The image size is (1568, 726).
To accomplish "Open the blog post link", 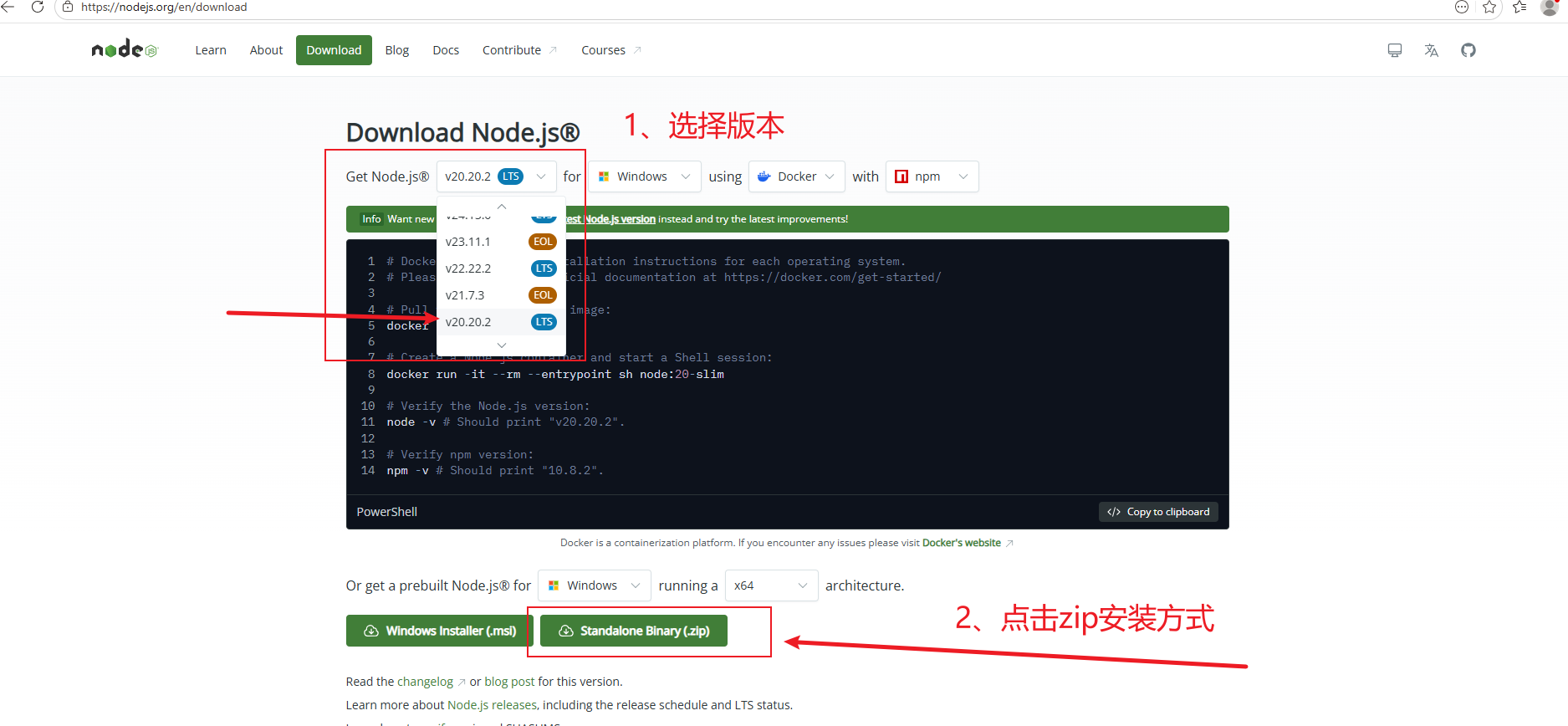I will pos(509,682).
